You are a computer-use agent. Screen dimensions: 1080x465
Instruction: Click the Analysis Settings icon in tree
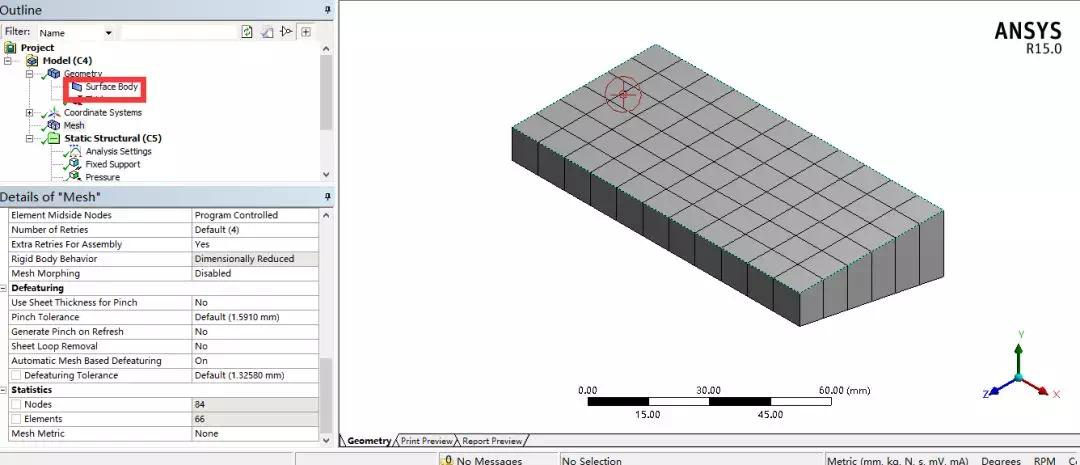[74, 151]
